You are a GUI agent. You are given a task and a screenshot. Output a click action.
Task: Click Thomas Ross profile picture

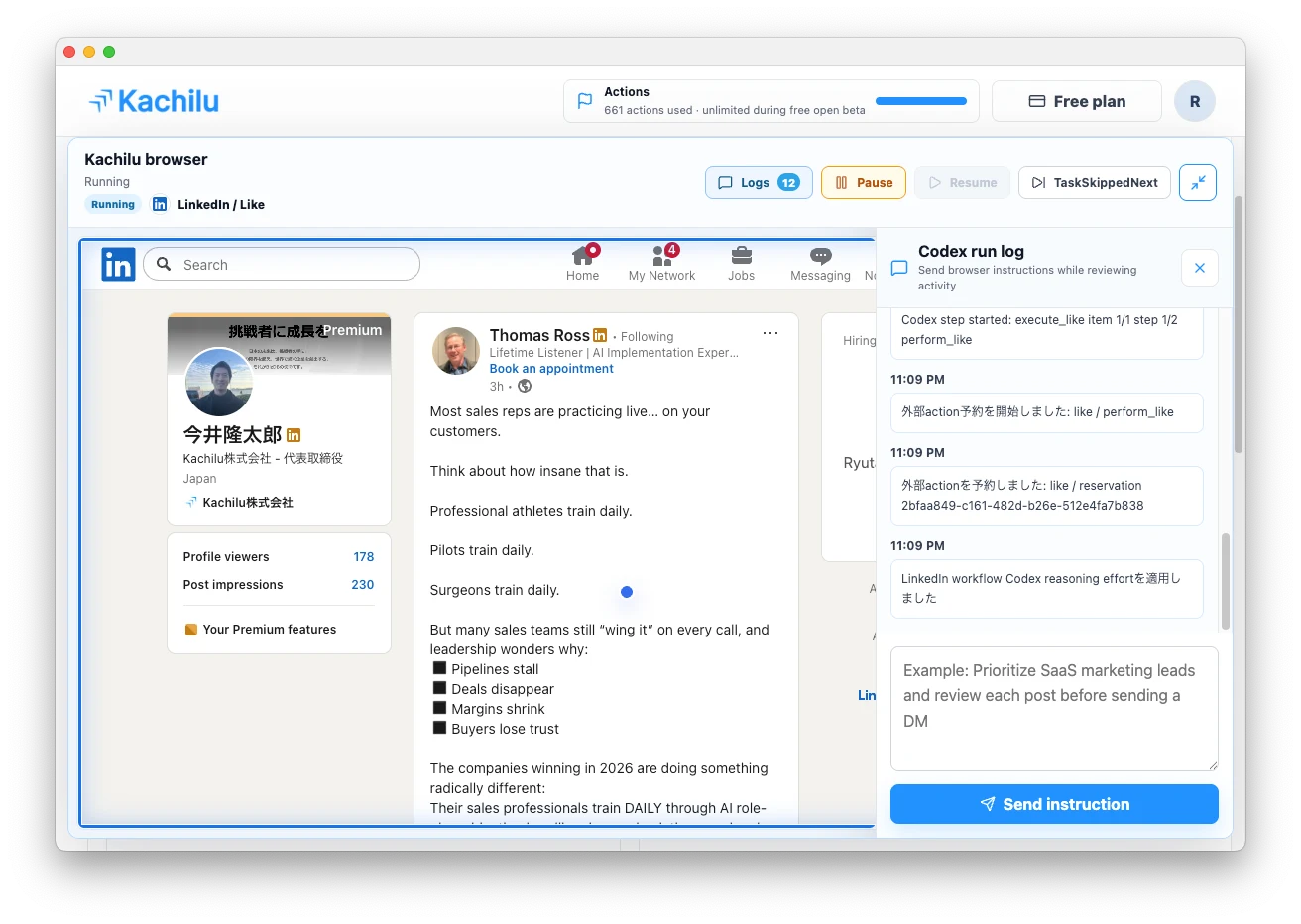(x=456, y=351)
